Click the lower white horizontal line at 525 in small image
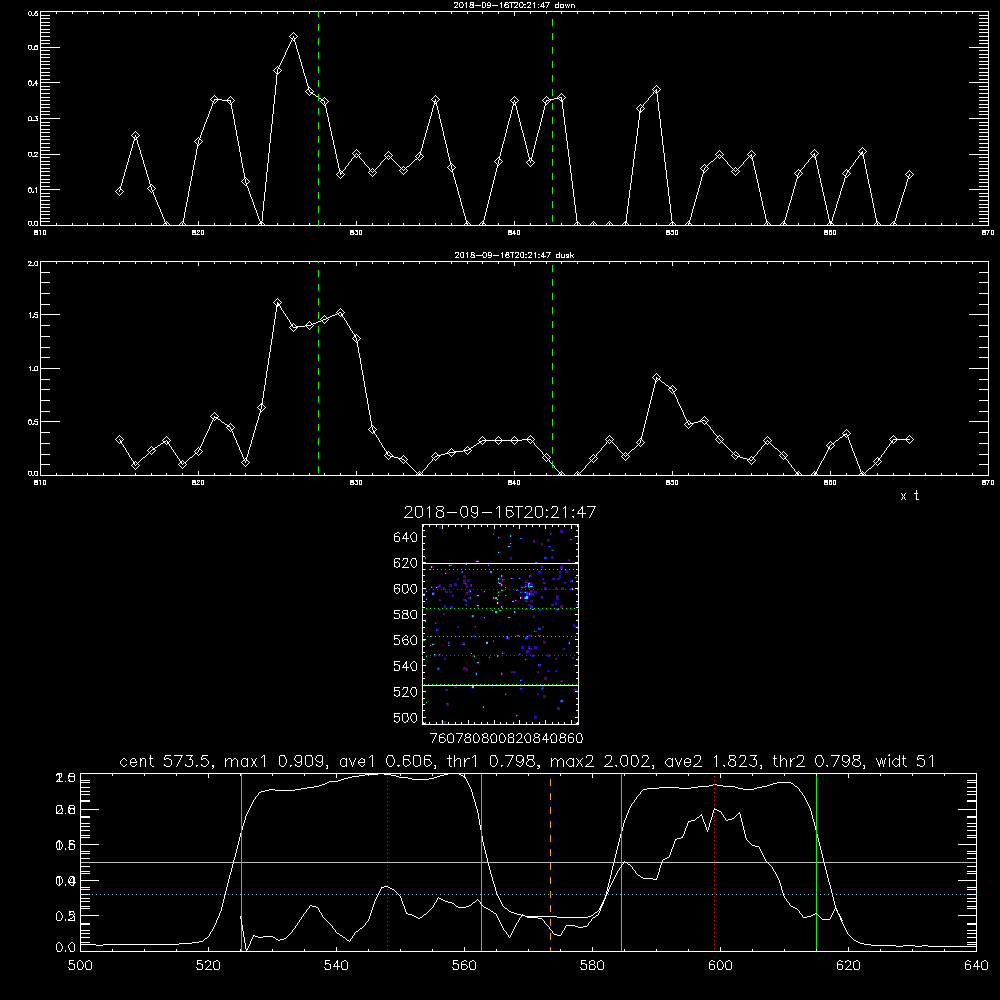This screenshot has width=1000, height=1000. point(500,686)
